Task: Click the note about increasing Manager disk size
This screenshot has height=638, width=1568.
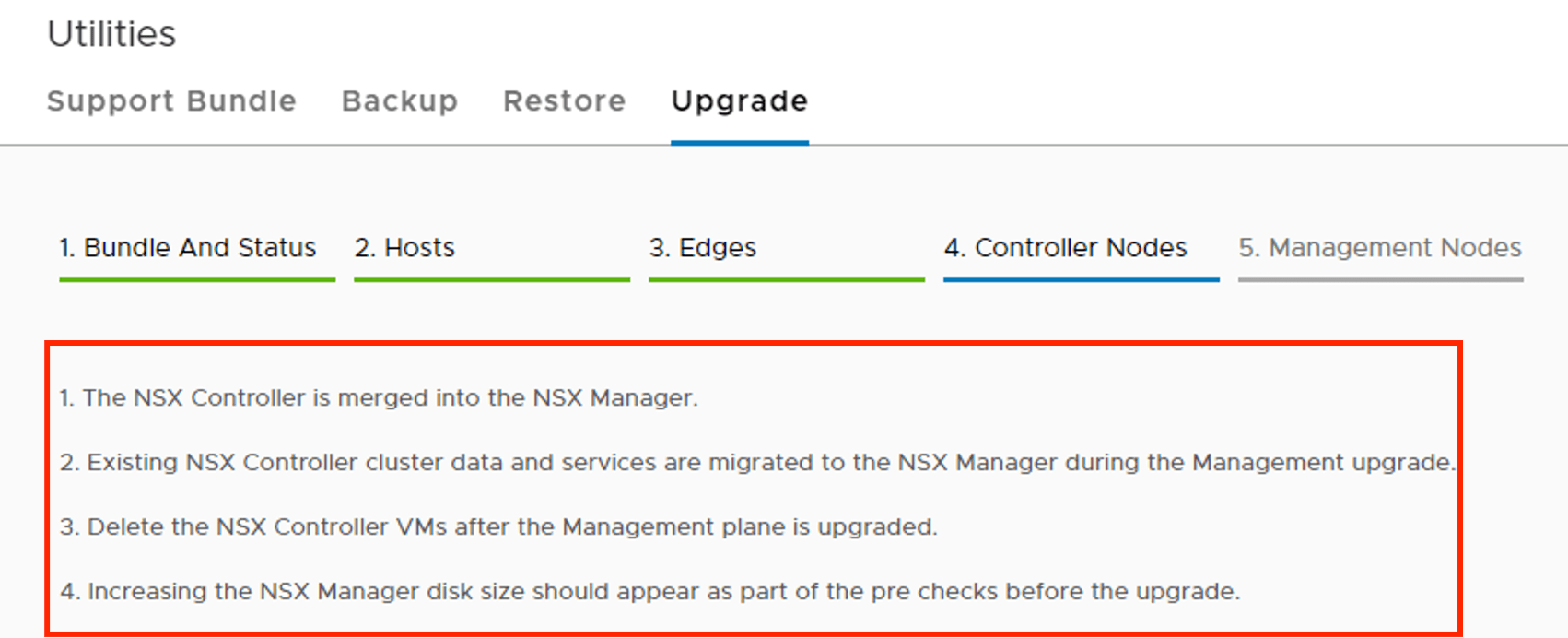Action: coord(650,591)
